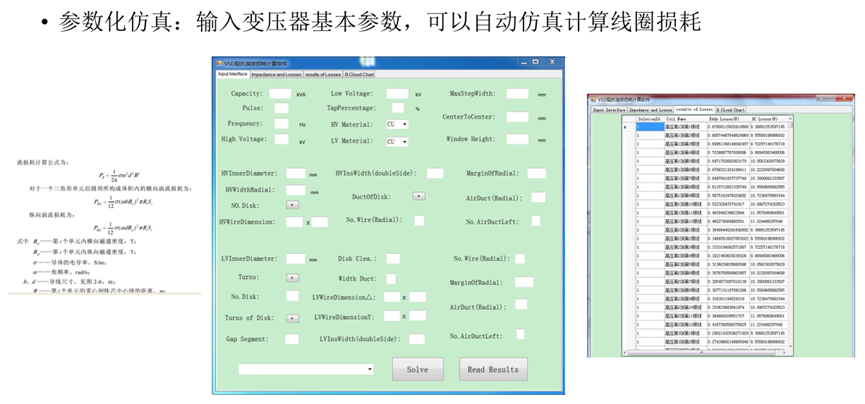Viewport: 865px width, 404px height.
Task: Focus the LVInnerDiameter input box
Action: (296, 258)
